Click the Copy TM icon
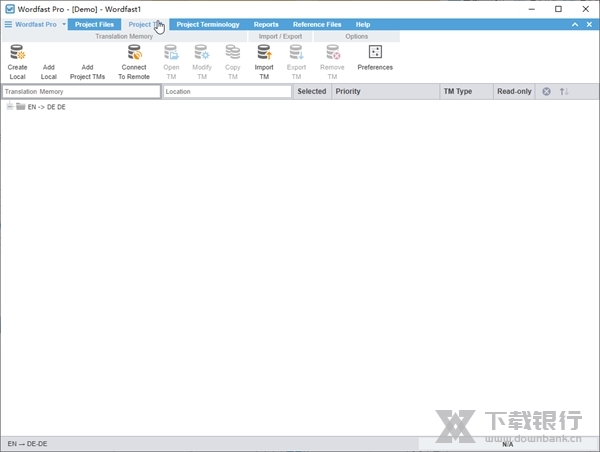The image size is (600, 452). coord(232,53)
